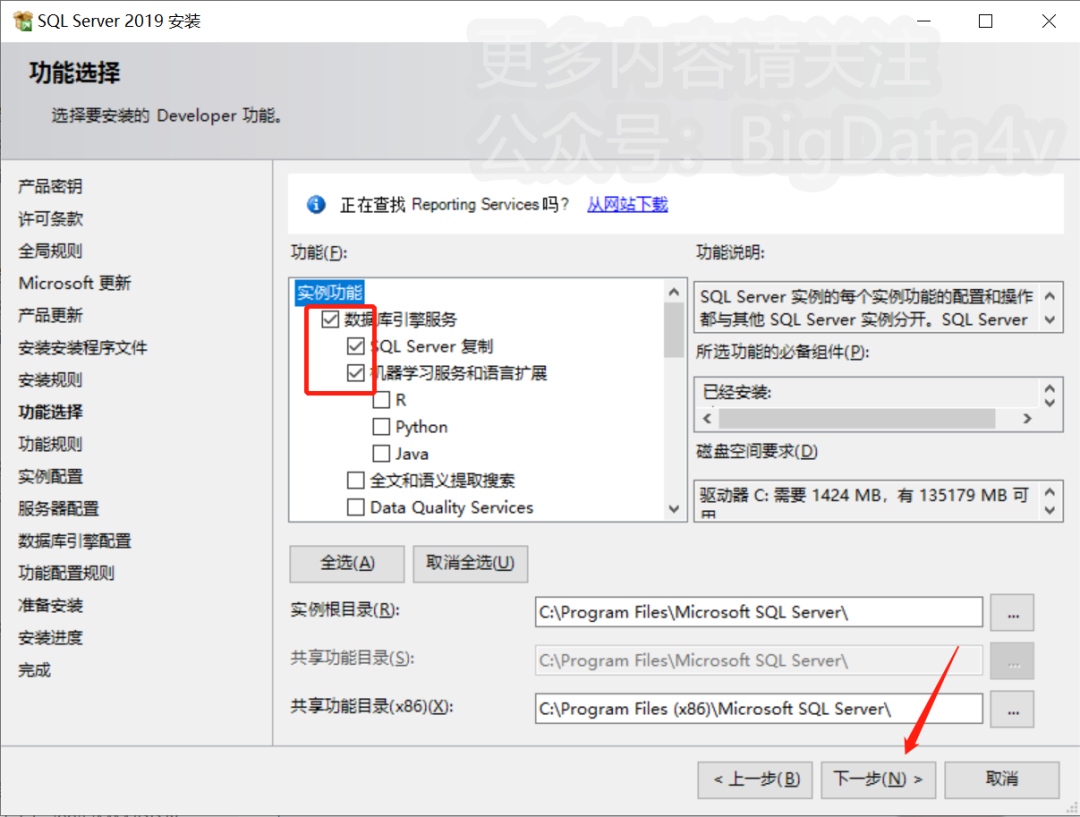This screenshot has width=1080, height=817.
Task: Click 下一步(N) button to continue
Action: [878, 779]
